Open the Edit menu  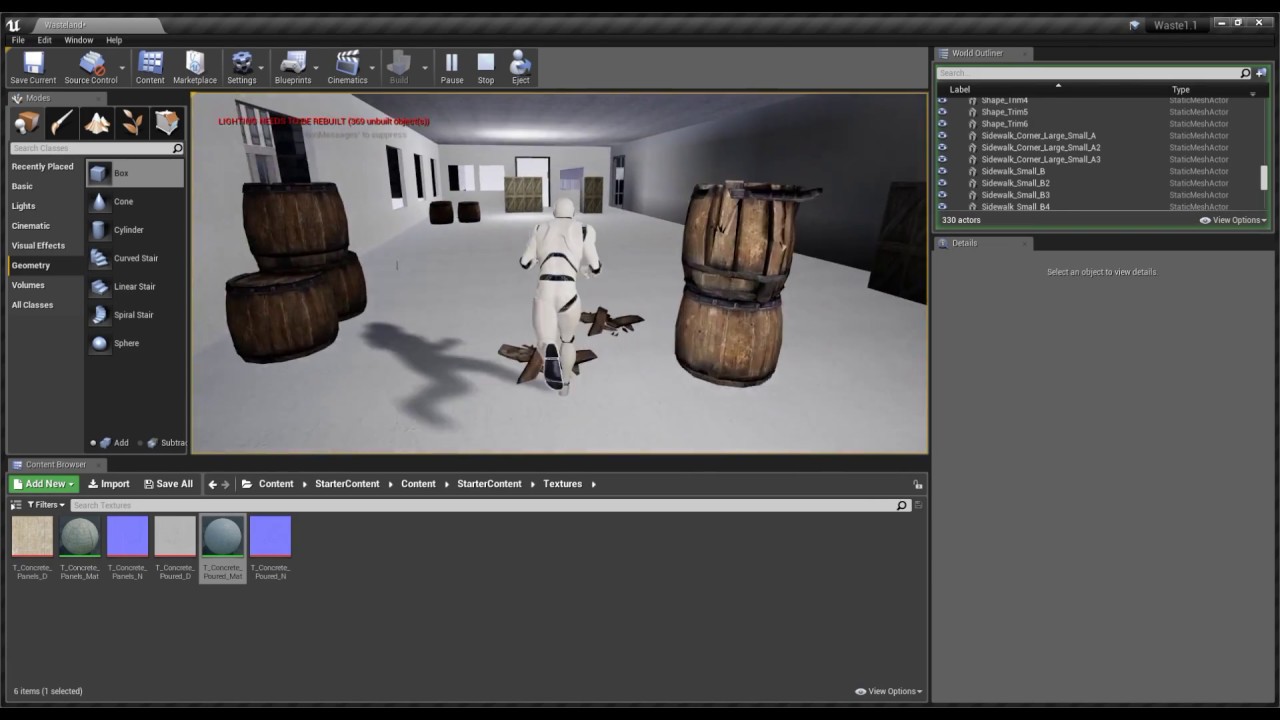coord(45,40)
